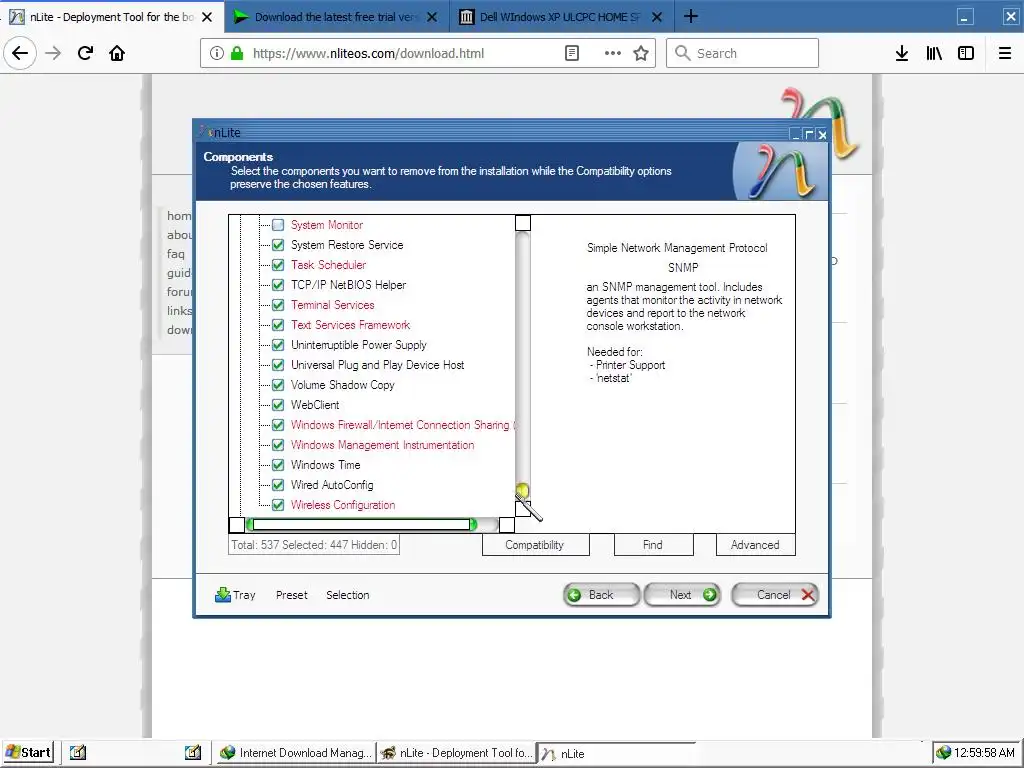The image size is (1024, 768).
Task: Close the Dell Windows XP ULCPC tab
Action: [658, 17]
